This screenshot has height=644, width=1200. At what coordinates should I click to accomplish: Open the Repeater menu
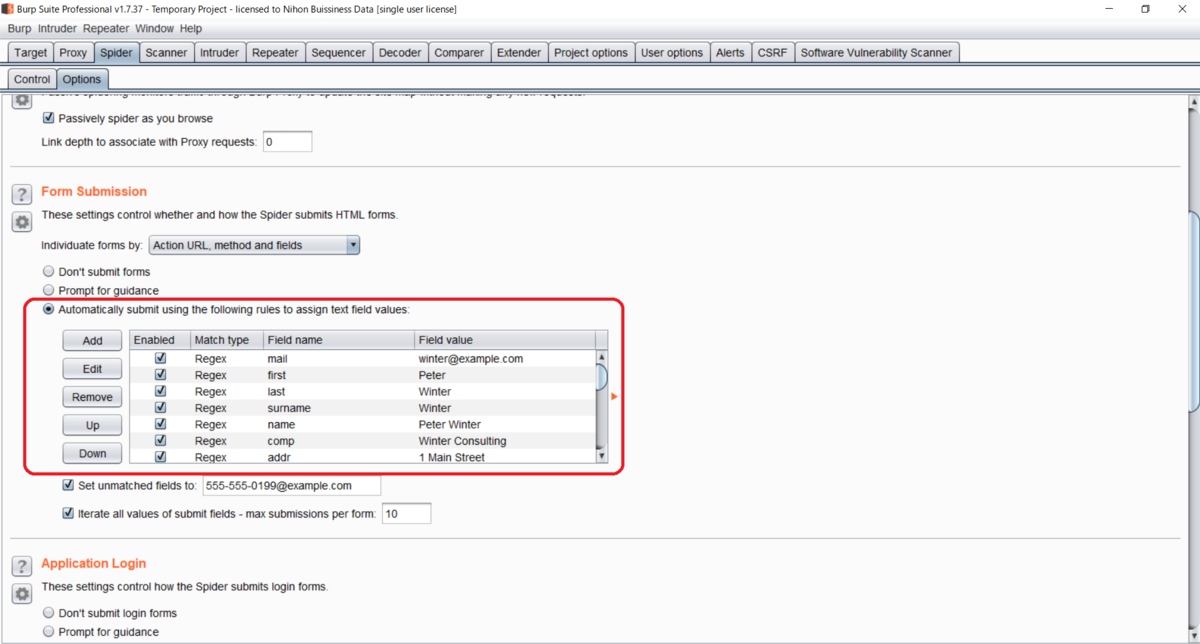106,29
